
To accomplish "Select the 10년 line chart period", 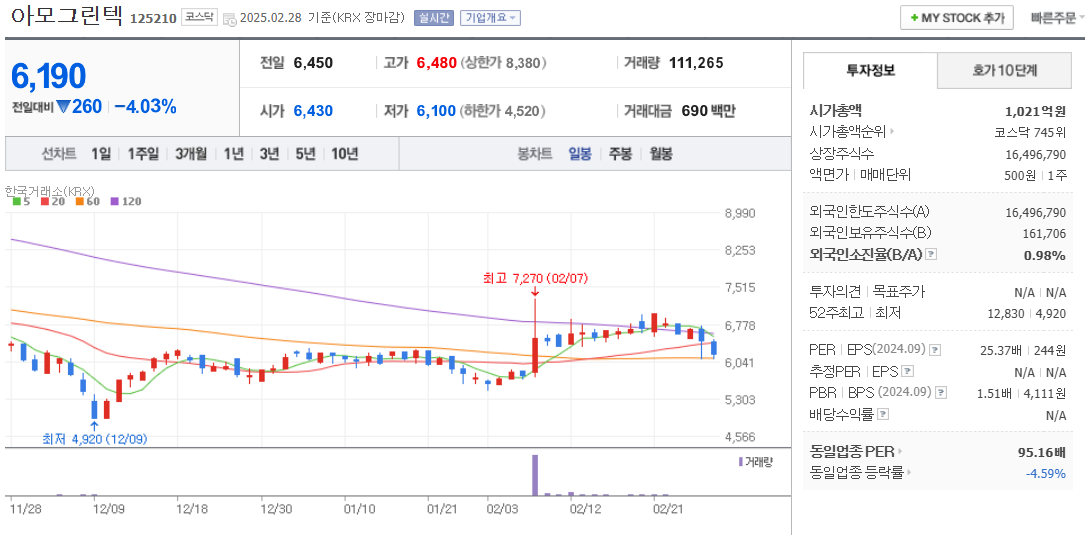I will [345, 154].
